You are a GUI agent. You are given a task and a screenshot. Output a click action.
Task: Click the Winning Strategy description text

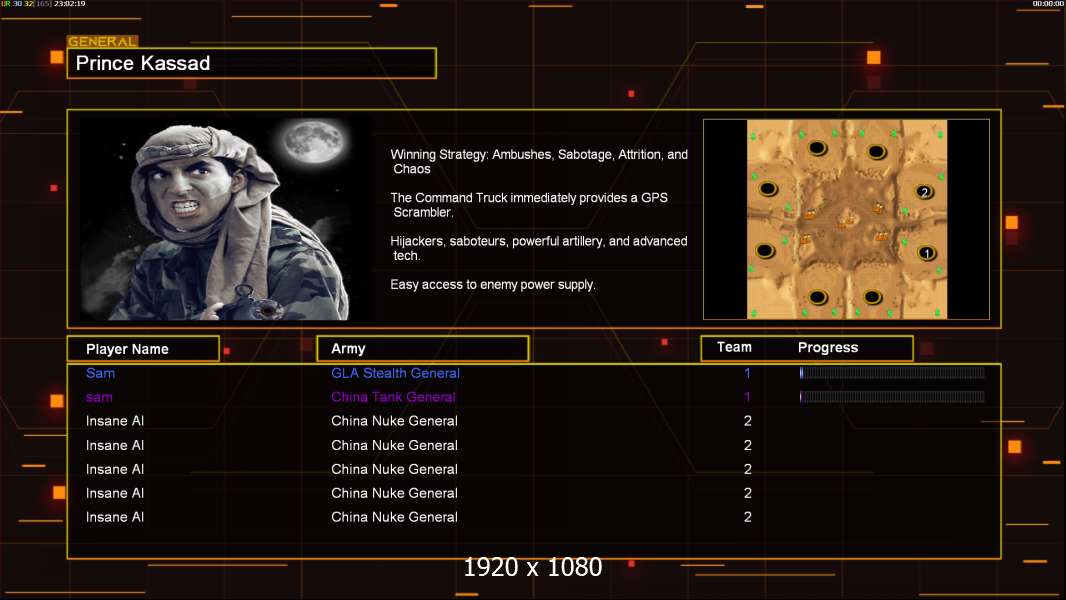539,162
